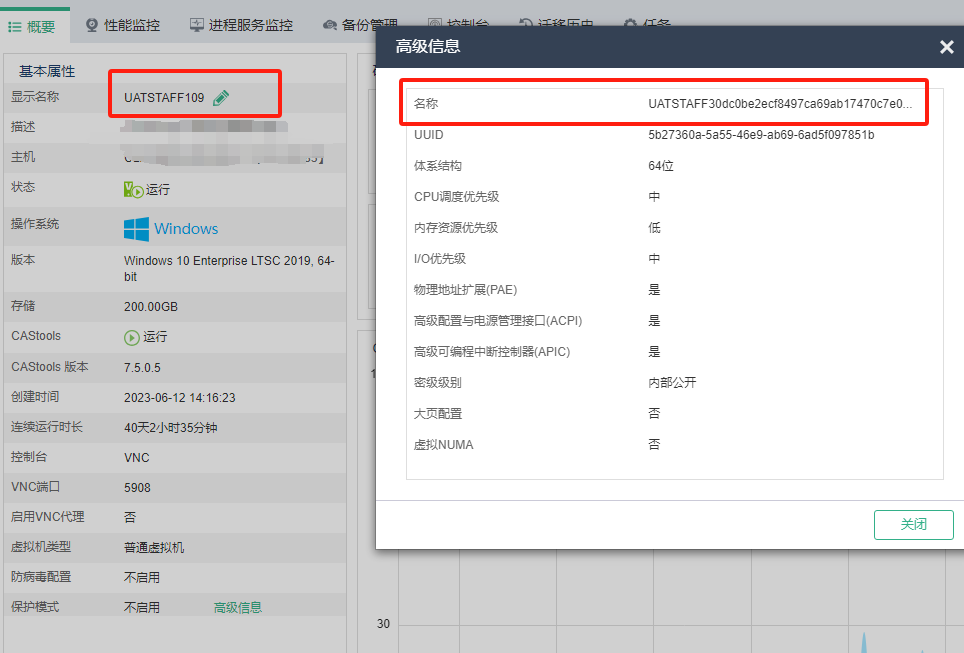
Task: Click the 高级可编程中断控制器(APIC) label
Action: (x=492, y=352)
